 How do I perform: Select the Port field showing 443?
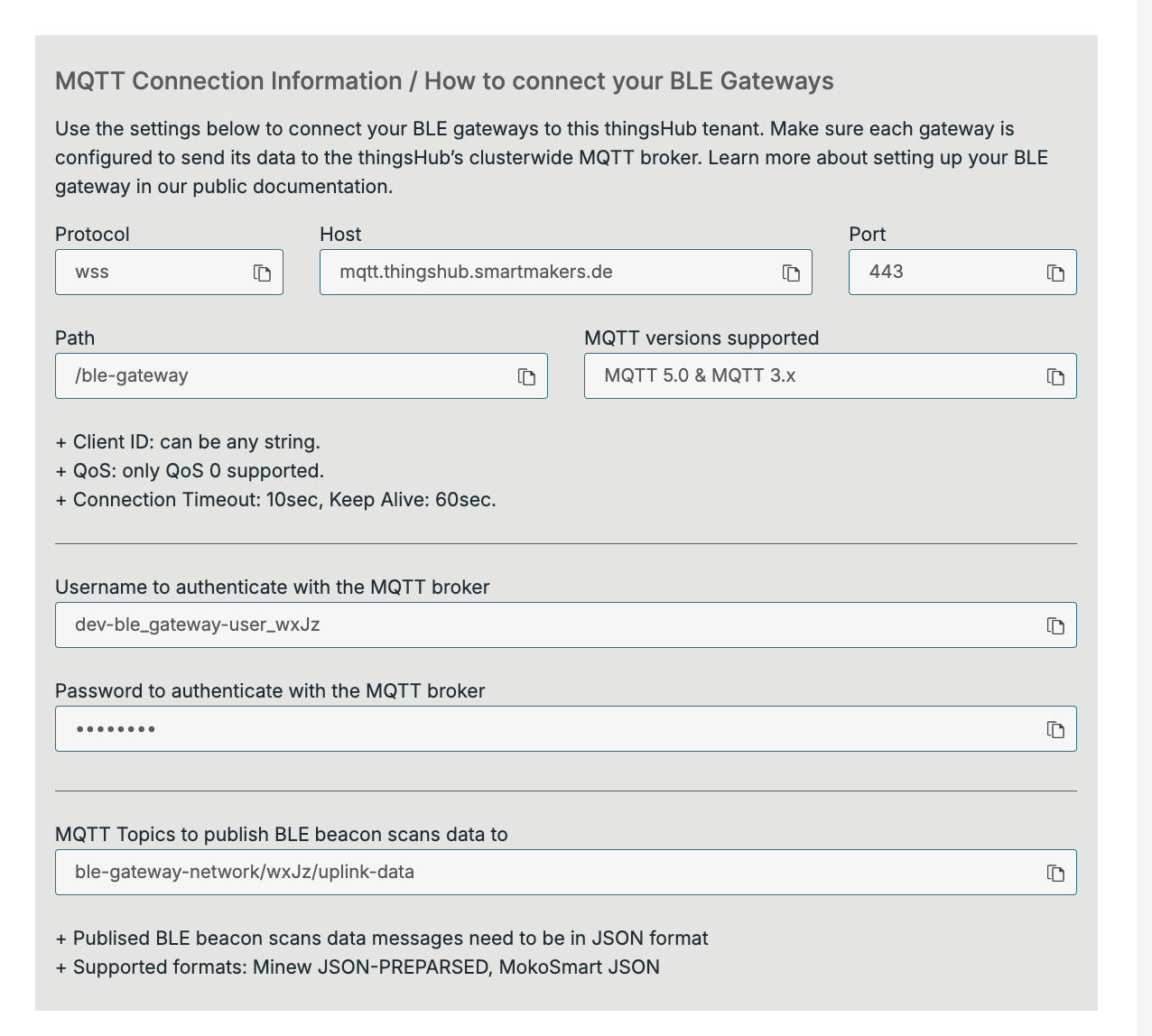(939, 273)
